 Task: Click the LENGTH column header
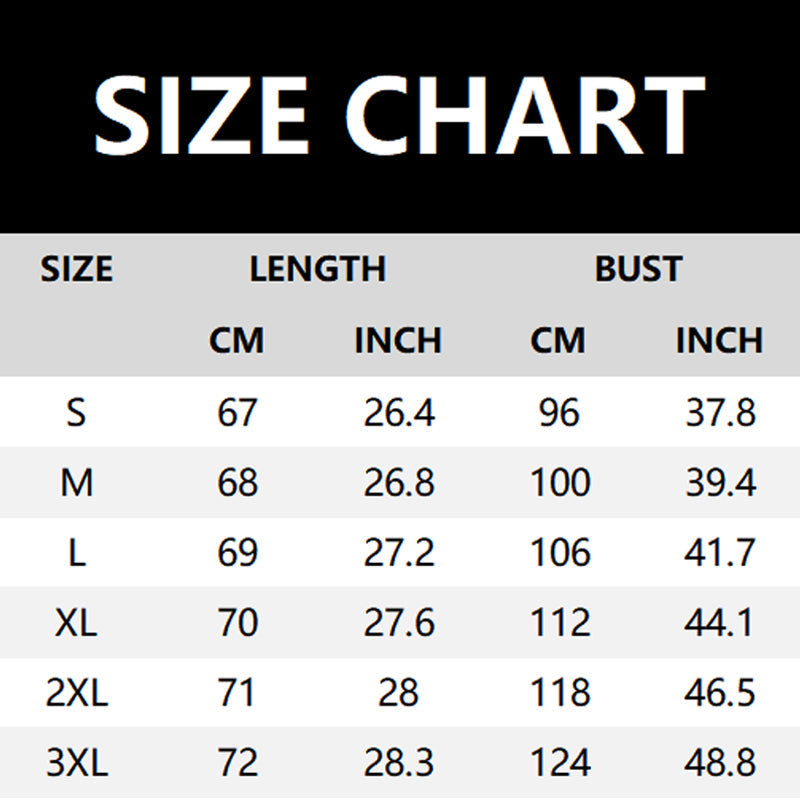click(x=318, y=269)
